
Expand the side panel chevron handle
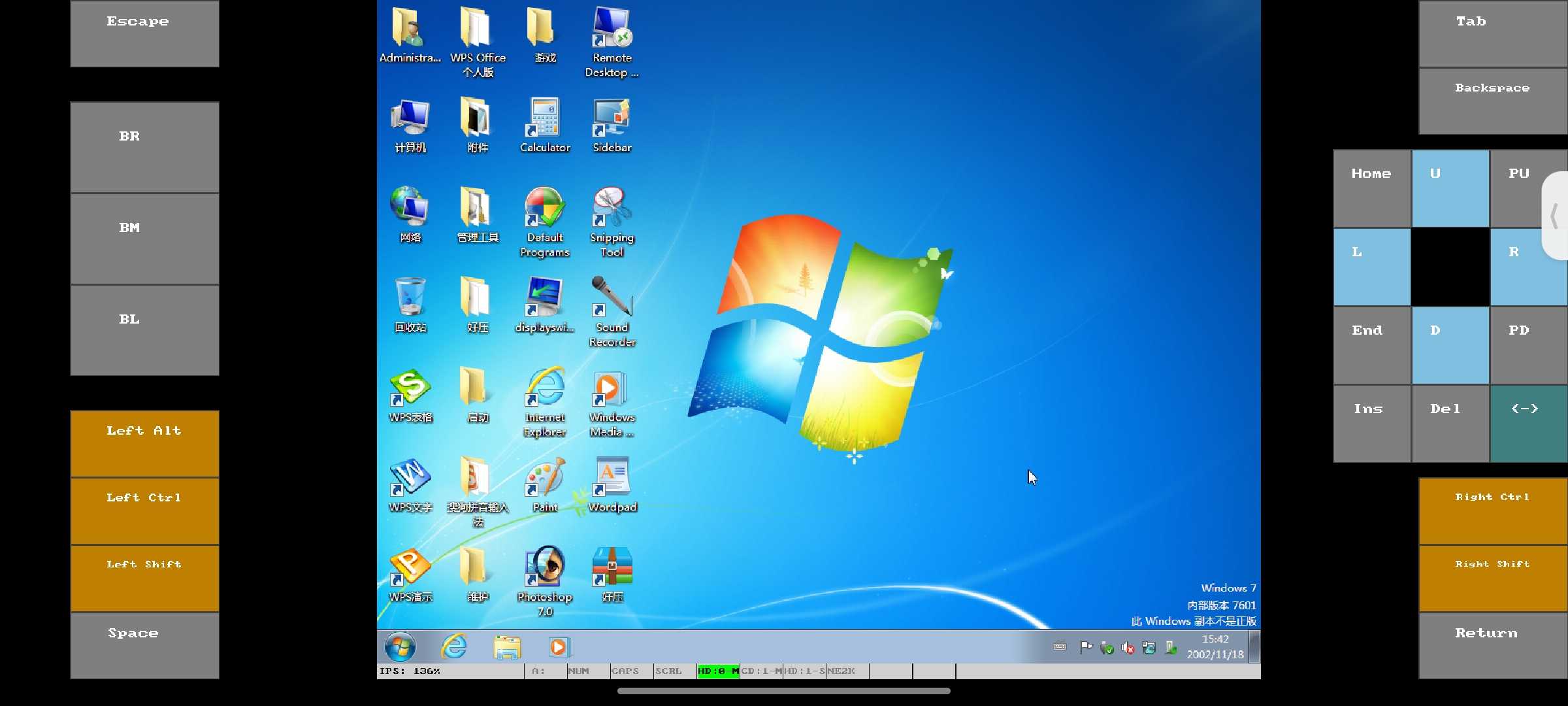pyautogui.click(x=1555, y=216)
